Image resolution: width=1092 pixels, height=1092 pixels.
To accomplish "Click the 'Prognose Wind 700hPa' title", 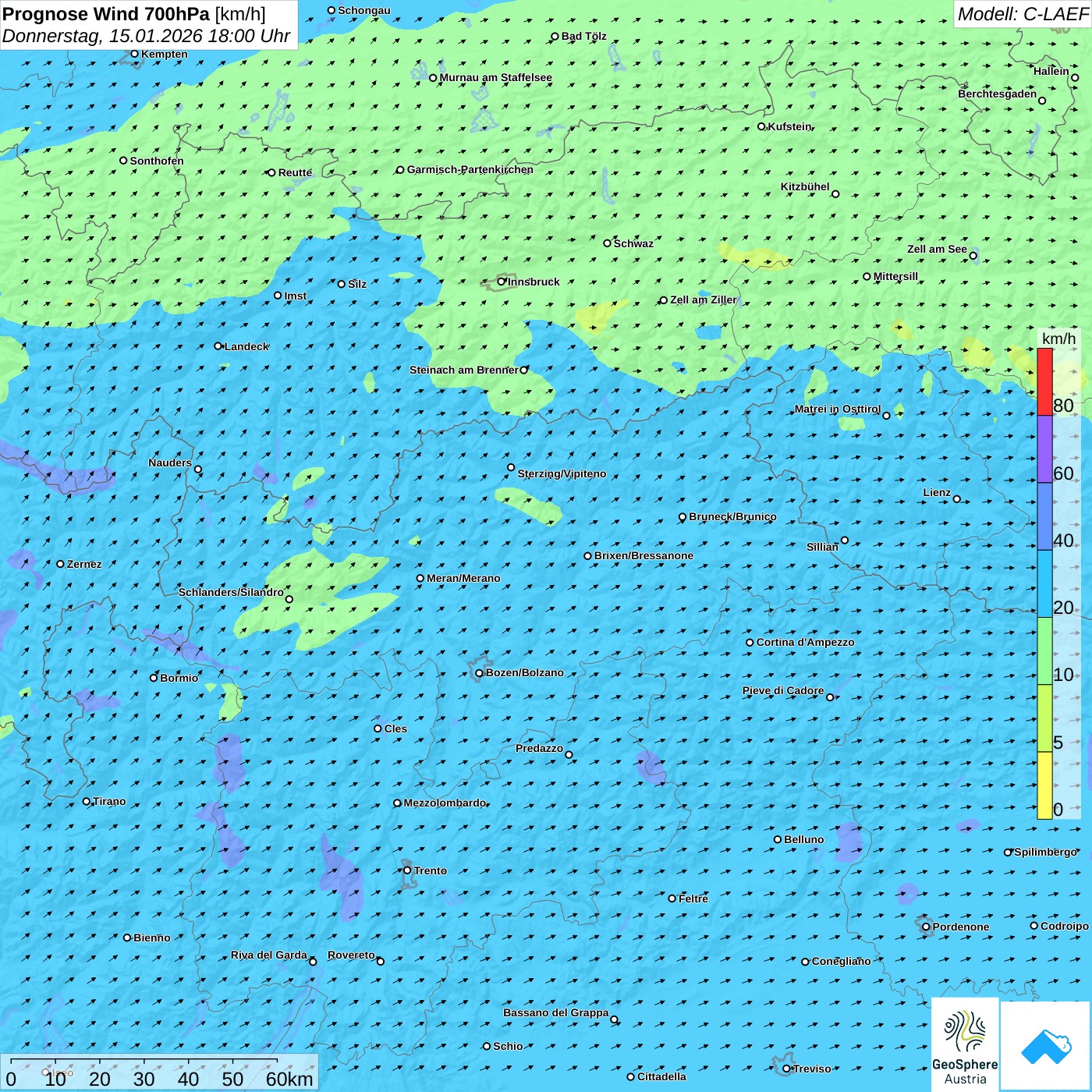I will click(x=106, y=14).
